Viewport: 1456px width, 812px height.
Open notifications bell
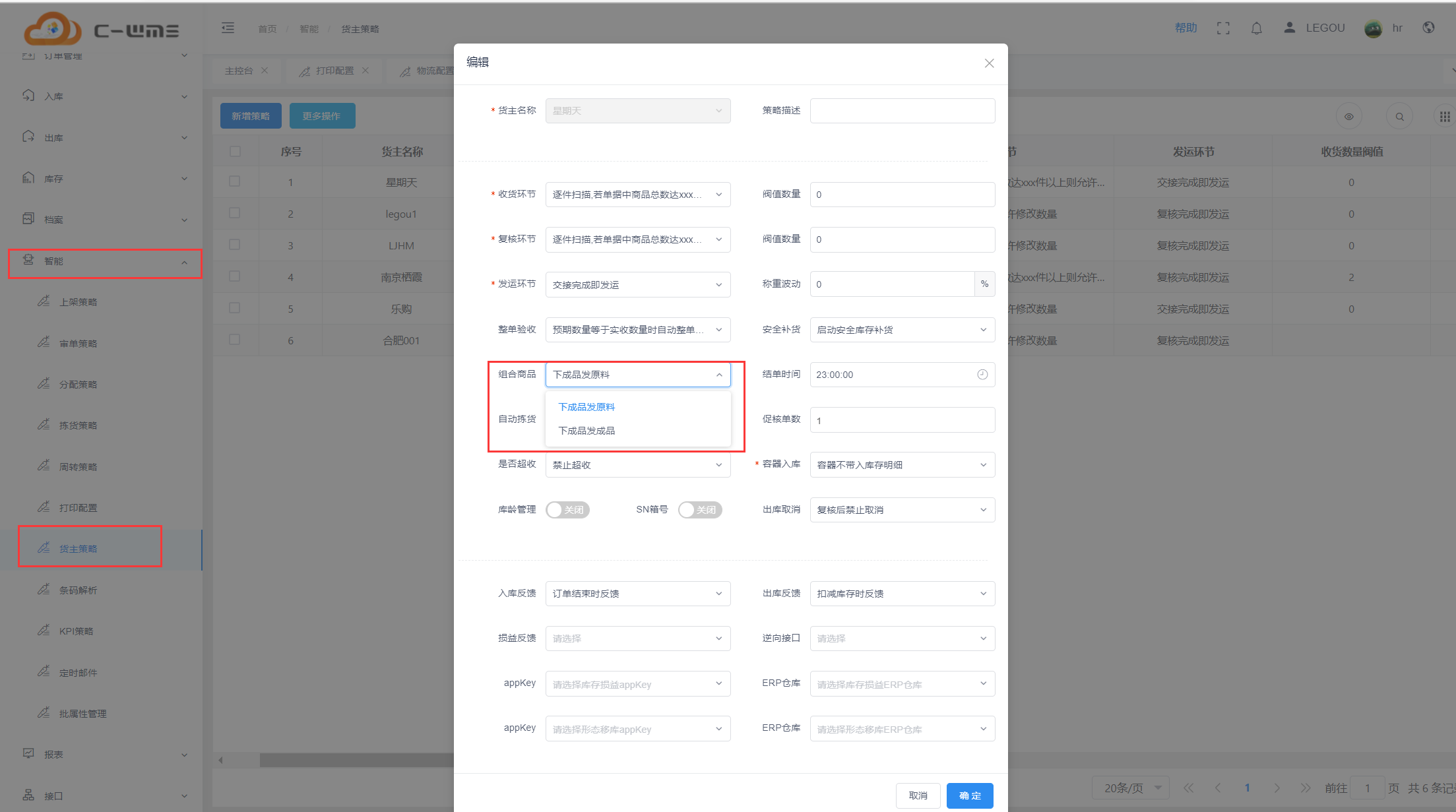click(x=1257, y=28)
